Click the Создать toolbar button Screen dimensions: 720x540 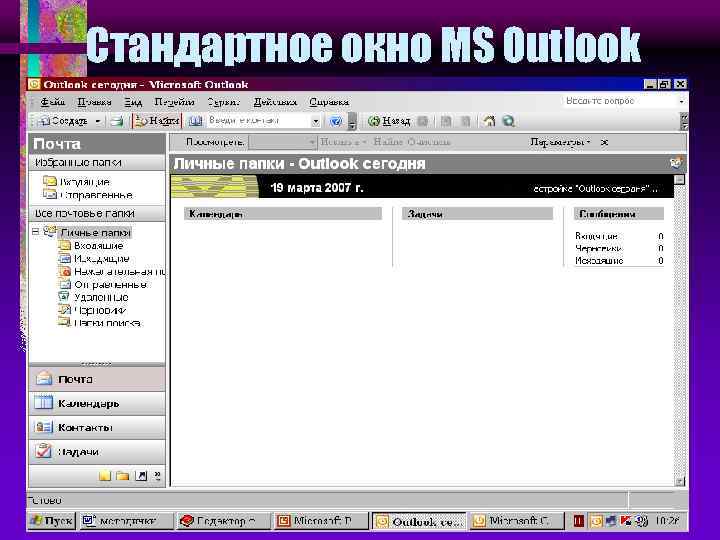pos(64,121)
